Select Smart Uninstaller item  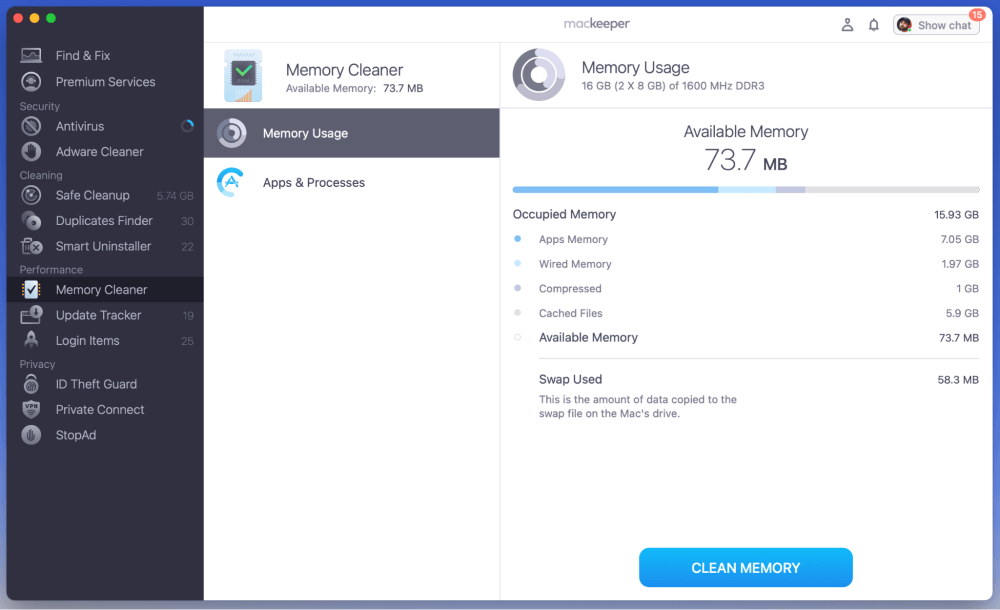coord(105,246)
